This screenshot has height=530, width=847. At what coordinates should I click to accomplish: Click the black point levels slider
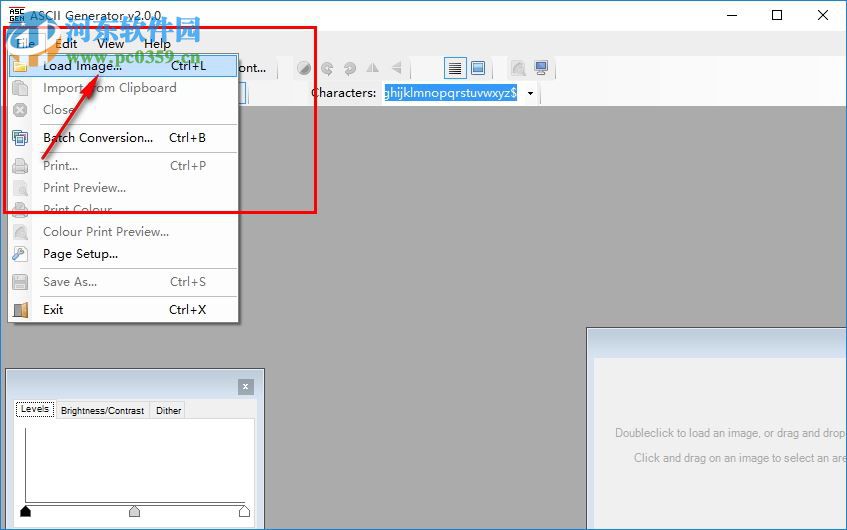pyautogui.click(x=25, y=511)
